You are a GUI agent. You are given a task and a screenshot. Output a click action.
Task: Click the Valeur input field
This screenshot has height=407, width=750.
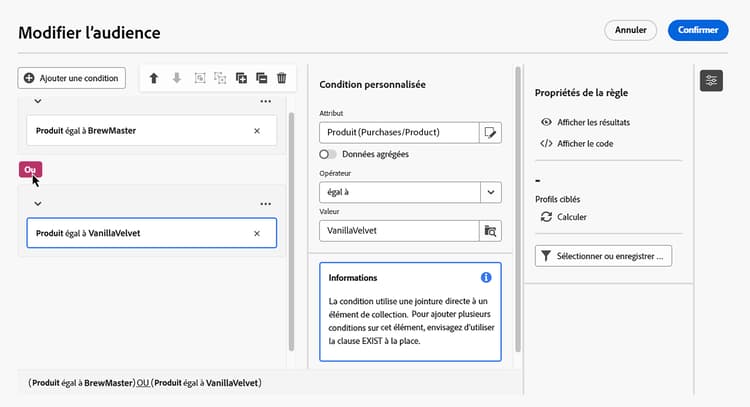point(398,230)
